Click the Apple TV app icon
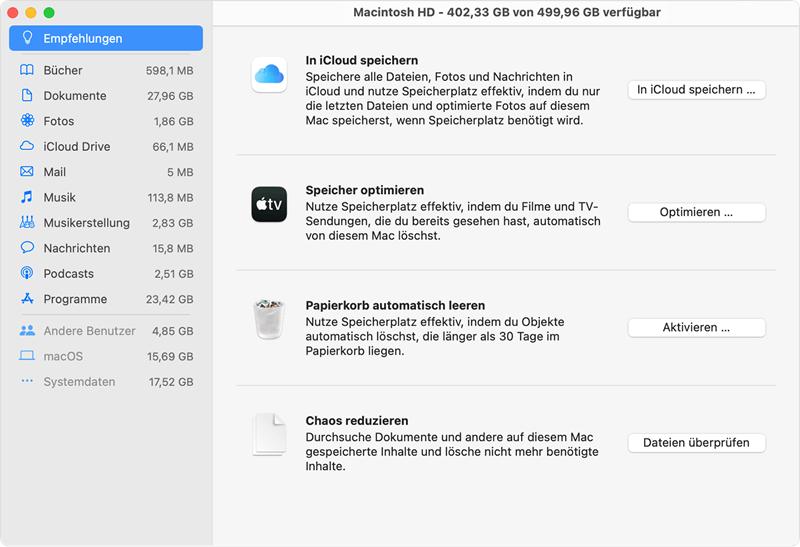800x547 pixels. point(269,204)
